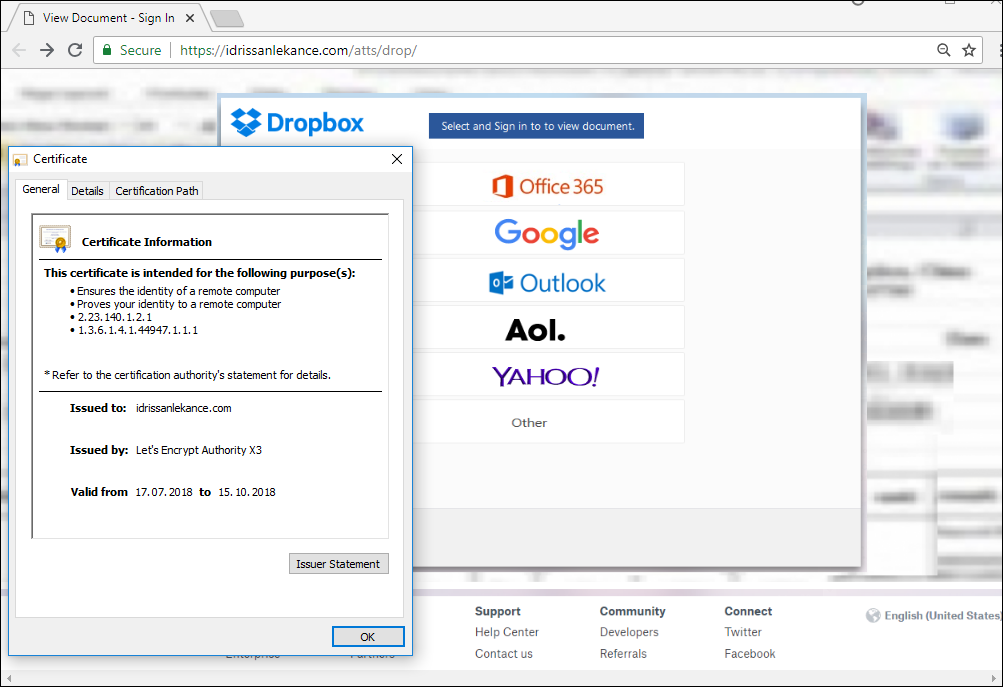The width and height of the screenshot is (1003, 687).
Task: Click the address bar URL
Action: pos(298,50)
